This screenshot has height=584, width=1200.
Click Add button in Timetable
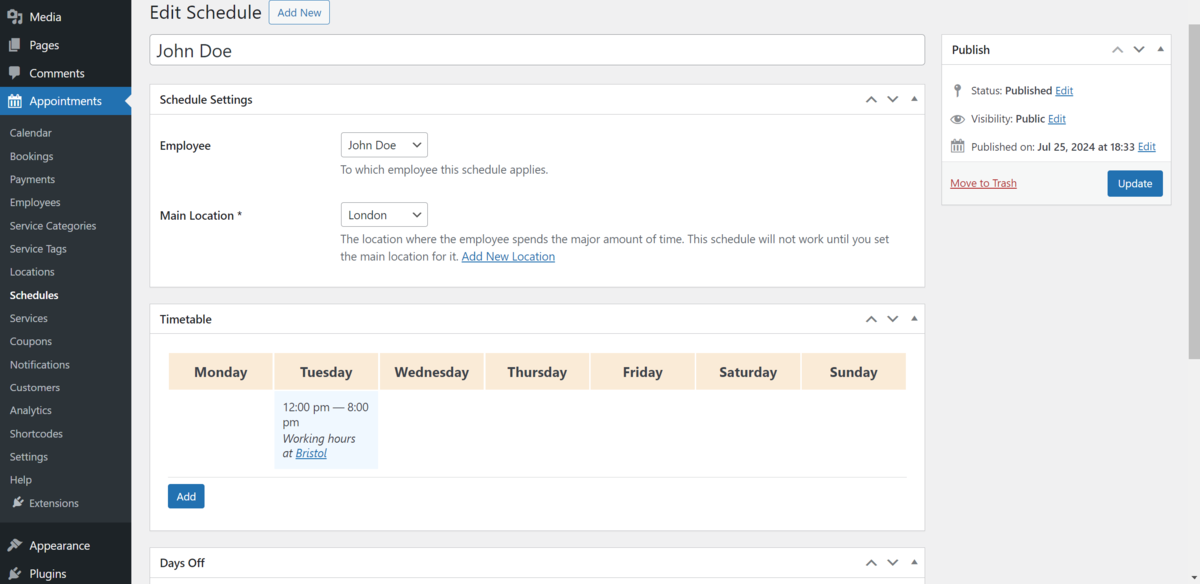coord(186,496)
